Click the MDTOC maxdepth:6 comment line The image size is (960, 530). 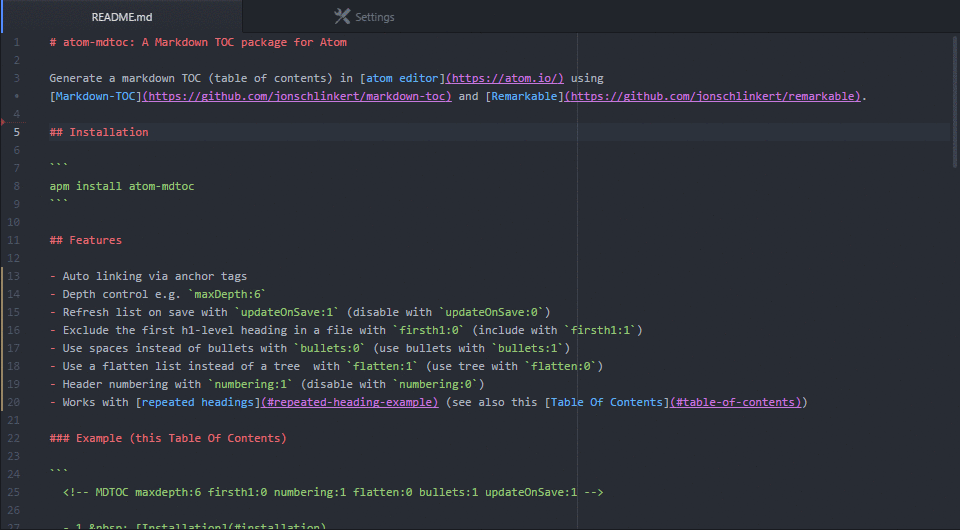click(333, 492)
